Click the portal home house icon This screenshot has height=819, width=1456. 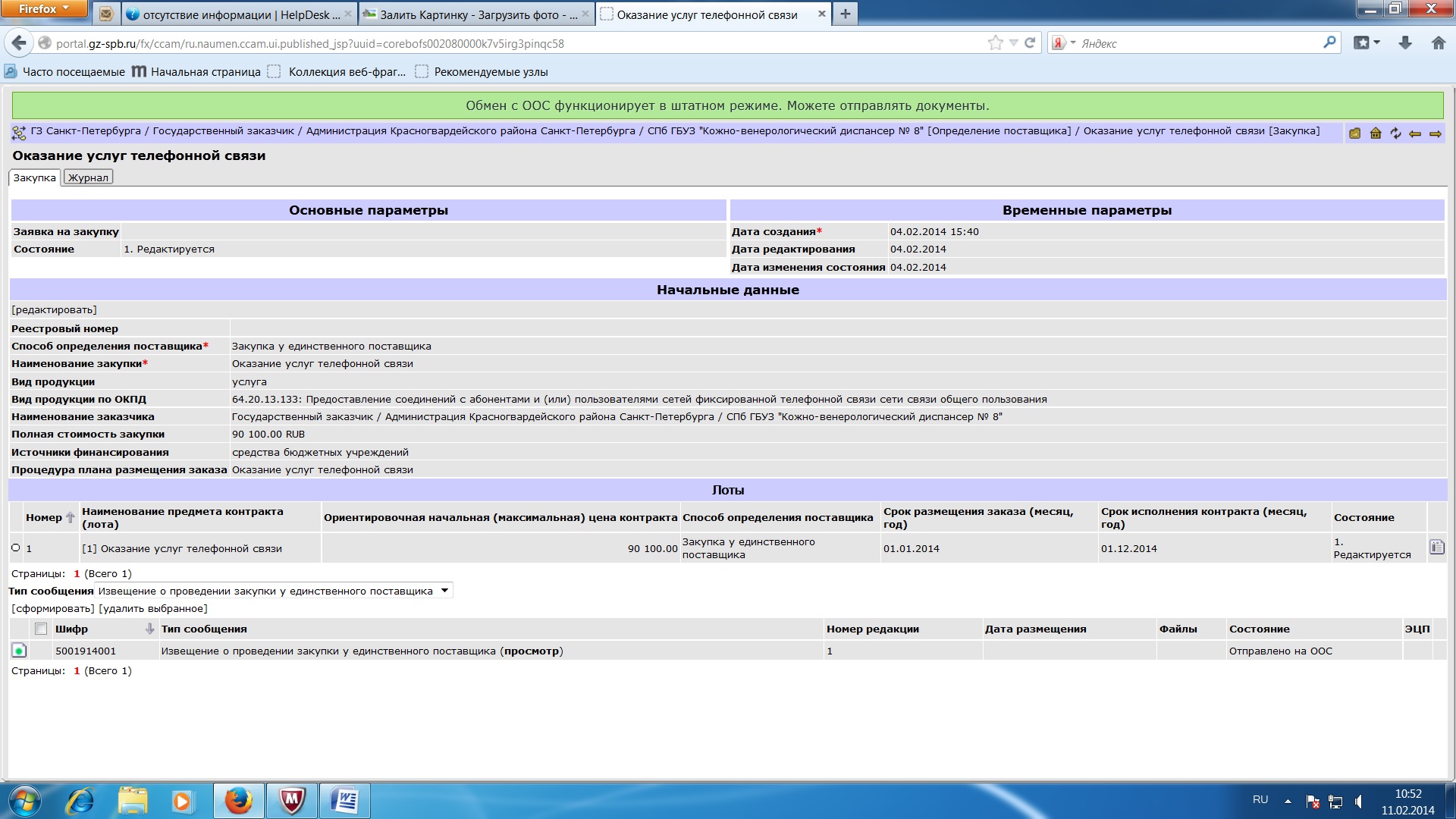(1375, 133)
